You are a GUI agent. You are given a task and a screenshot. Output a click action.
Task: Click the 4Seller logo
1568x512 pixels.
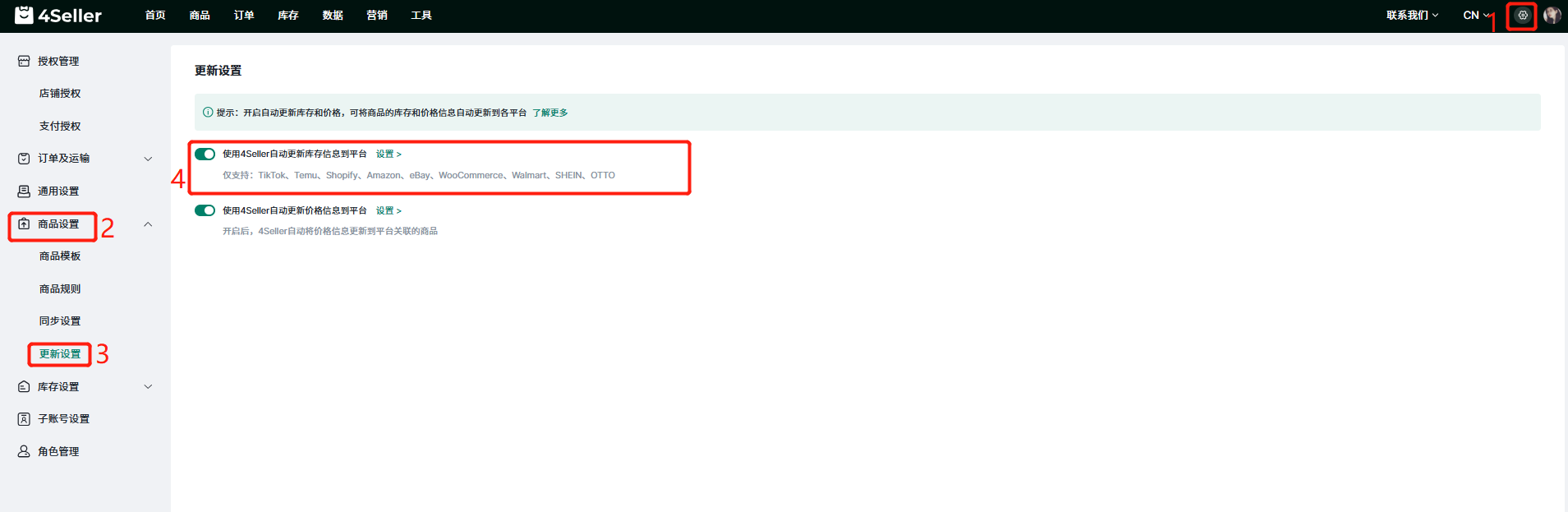click(58, 16)
